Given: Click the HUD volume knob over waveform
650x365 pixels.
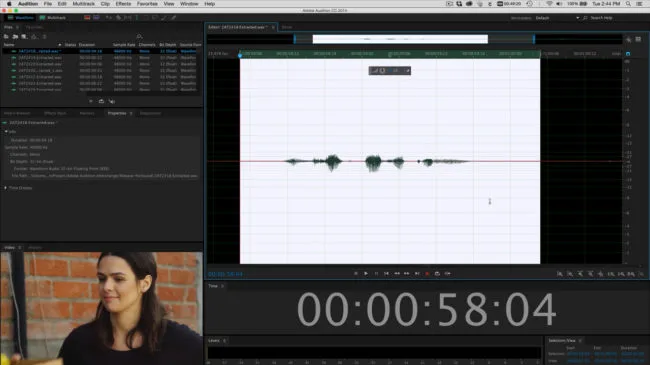Looking at the screenshot, I should coord(382,71).
